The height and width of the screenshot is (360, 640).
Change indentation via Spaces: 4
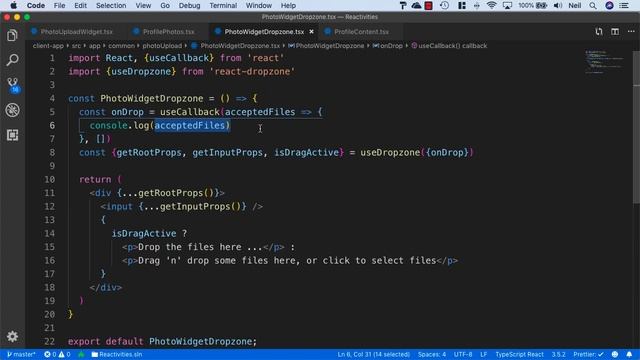[432, 354]
